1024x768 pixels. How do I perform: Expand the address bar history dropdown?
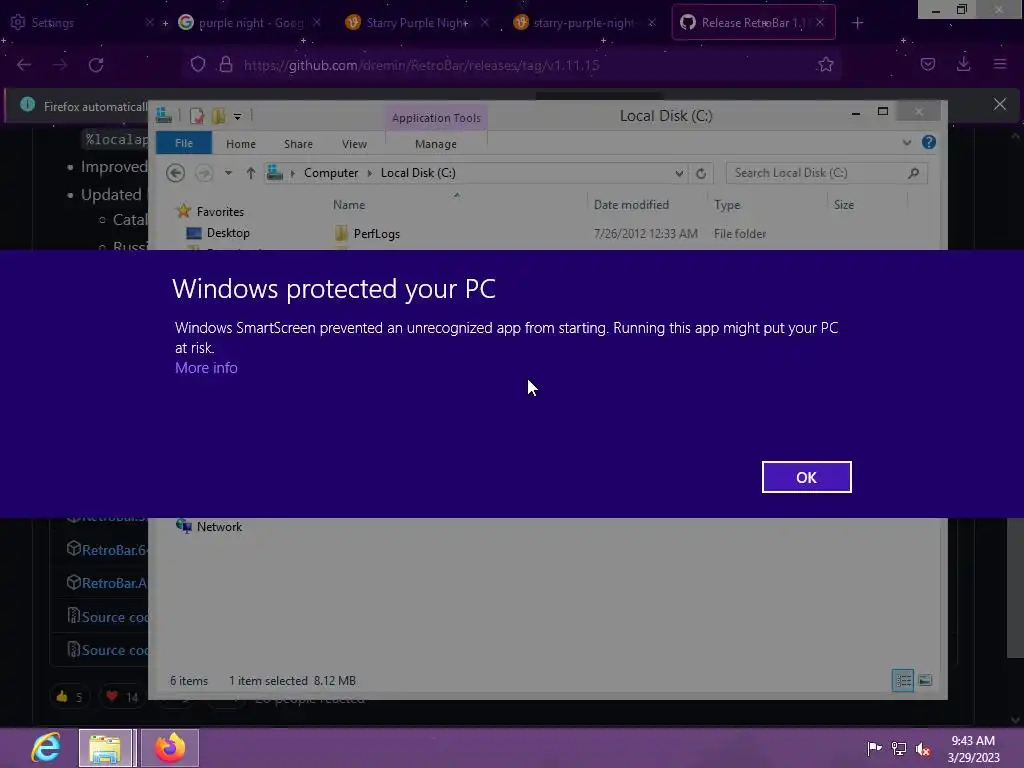click(679, 173)
